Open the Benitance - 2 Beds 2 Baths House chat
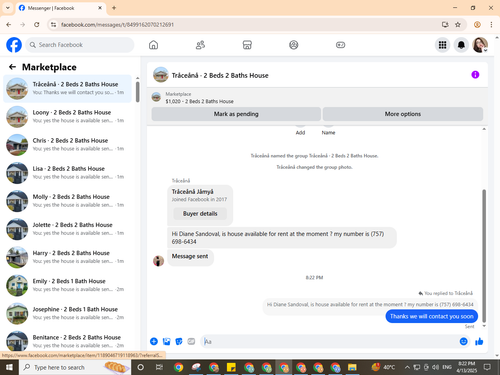 [x=67, y=341]
